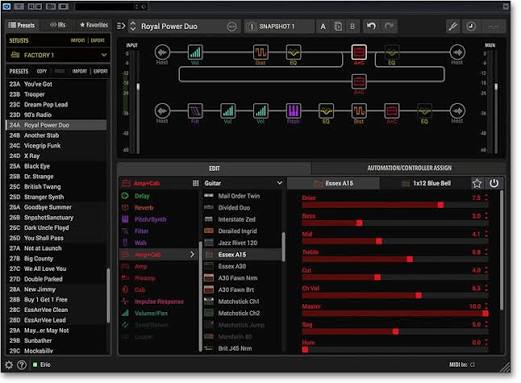Viewport: 521px width, 383px height.
Task: Adjust the Drive slider handle
Action: [x=441, y=205]
